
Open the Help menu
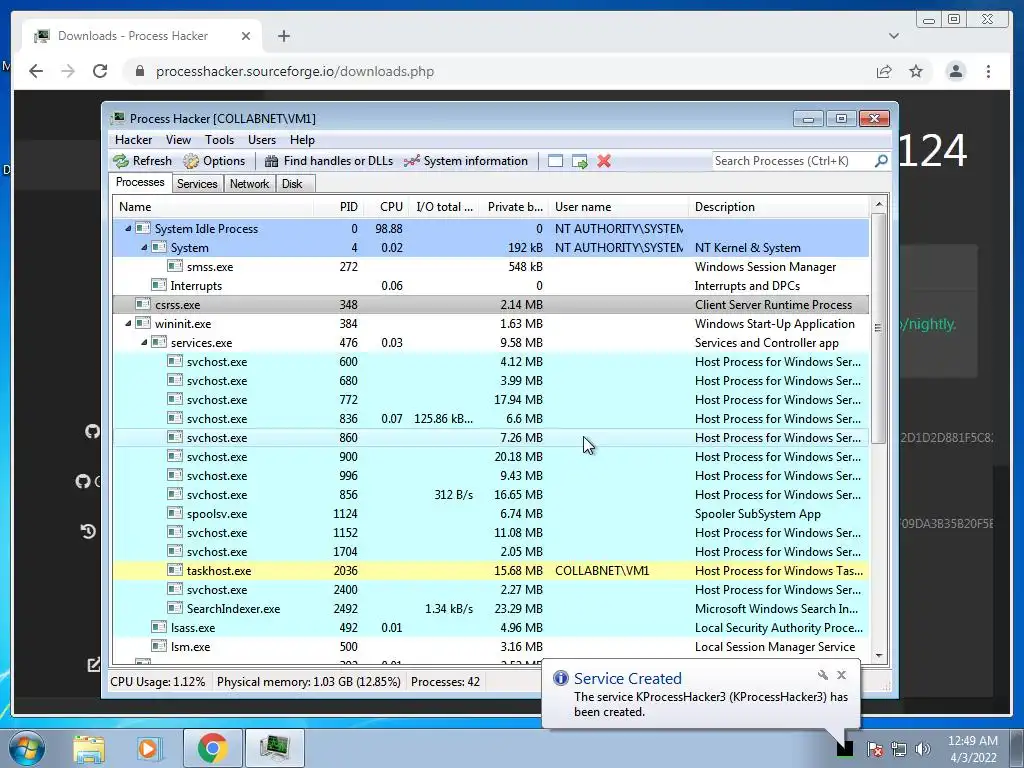tap(302, 140)
